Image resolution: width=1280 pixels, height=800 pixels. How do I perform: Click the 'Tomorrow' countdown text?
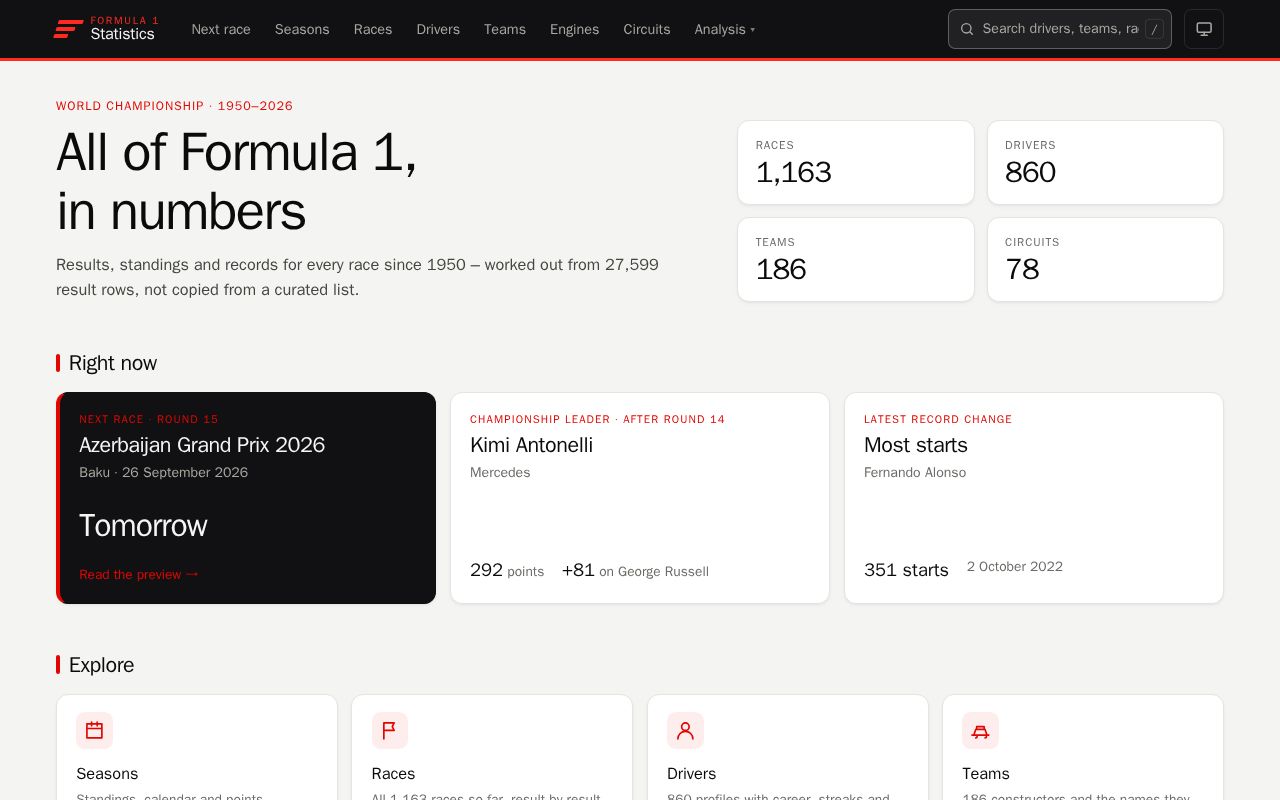pyautogui.click(x=143, y=526)
